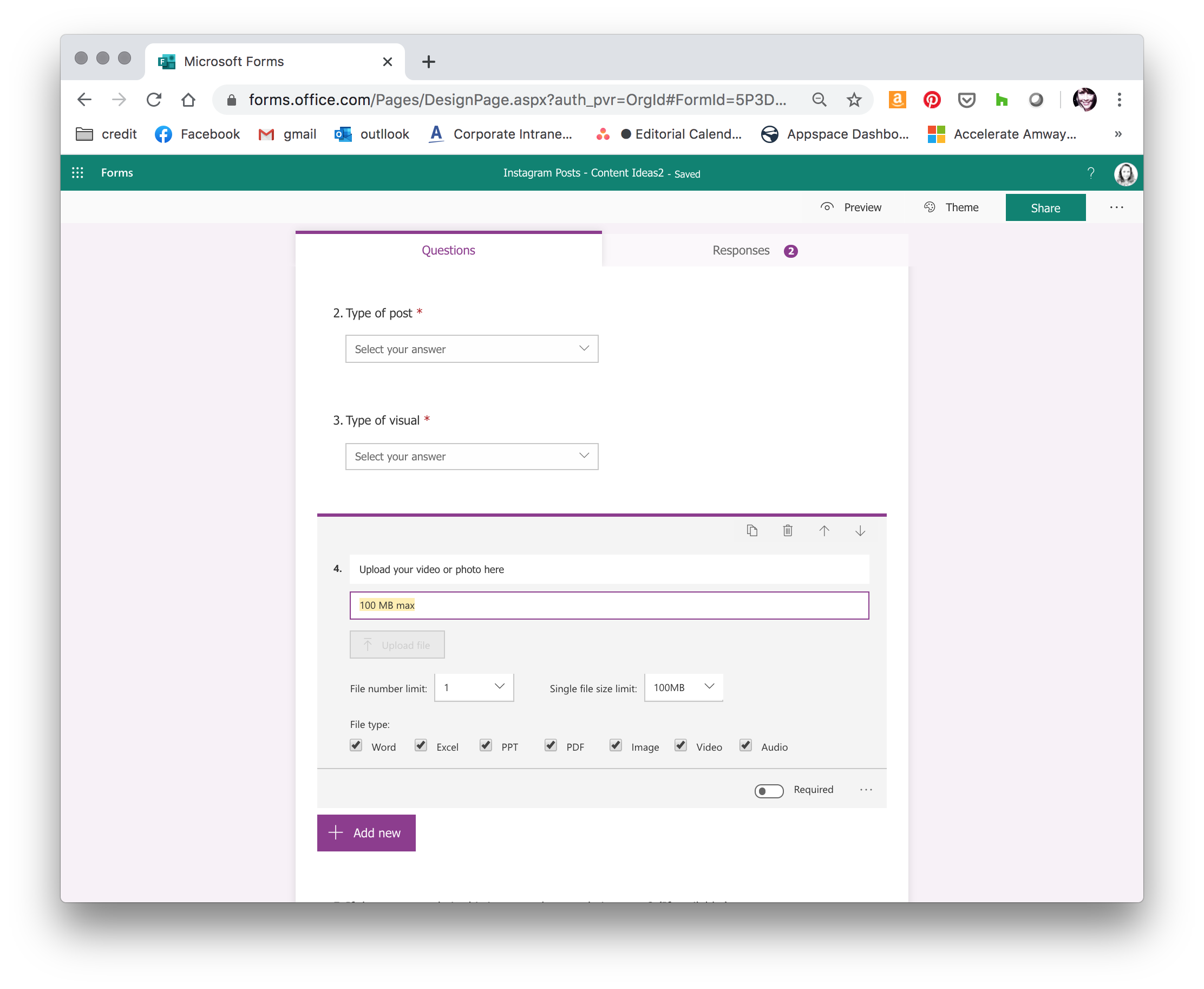Click the help question mark icon
This screenshot has height=989, width=1204.
click(x=1090, y=173)
